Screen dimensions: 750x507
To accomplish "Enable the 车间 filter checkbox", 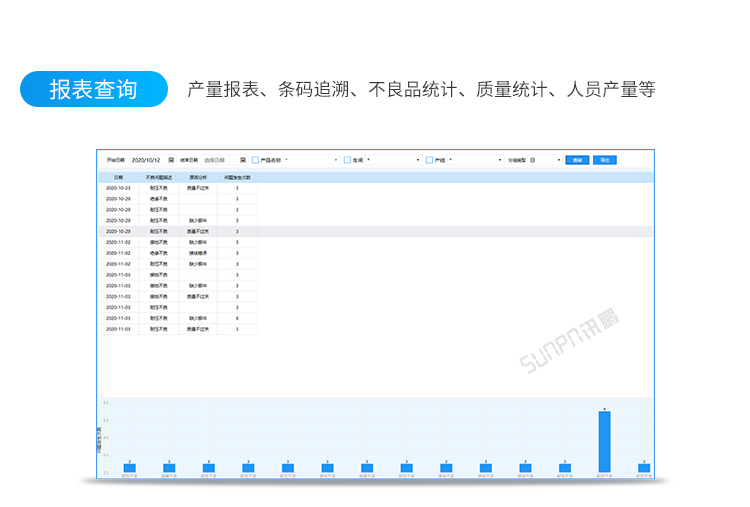I will [347, 160].
